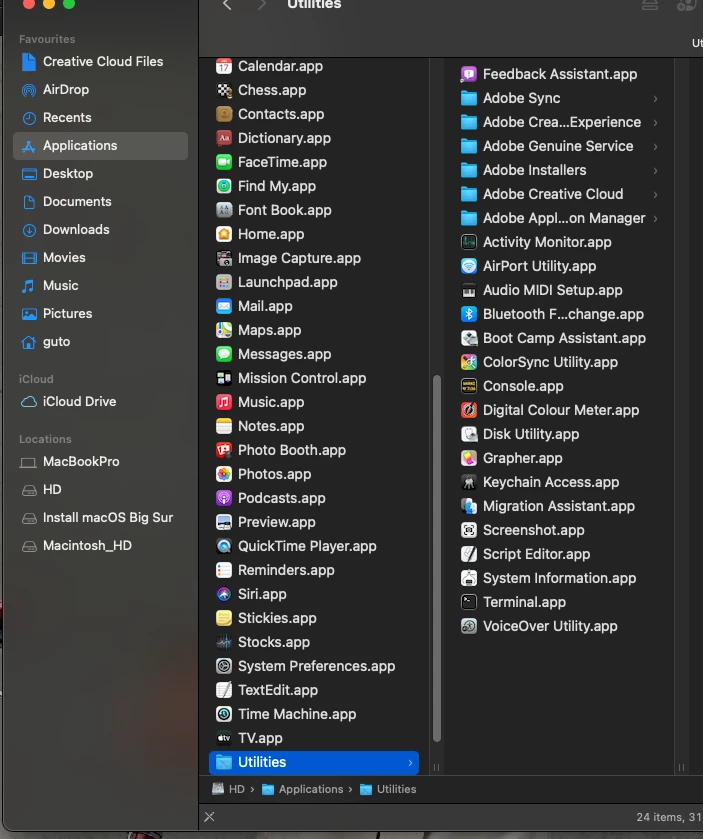703x839 pixels.
Task: Click the Audio MIDI Setup.app icon
Action: point(469,290)
